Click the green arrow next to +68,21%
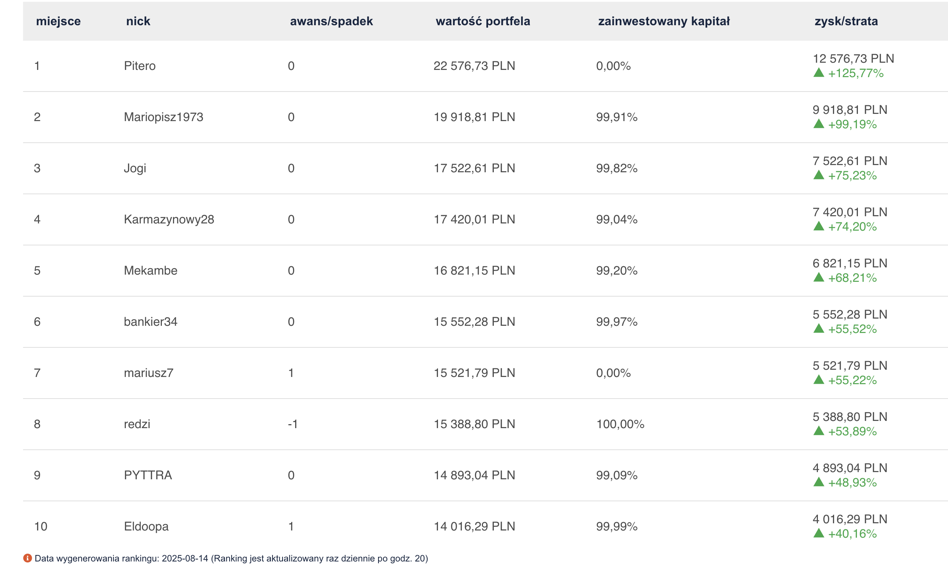This screenshot has height=573, width=948. (x=819, y=277)
